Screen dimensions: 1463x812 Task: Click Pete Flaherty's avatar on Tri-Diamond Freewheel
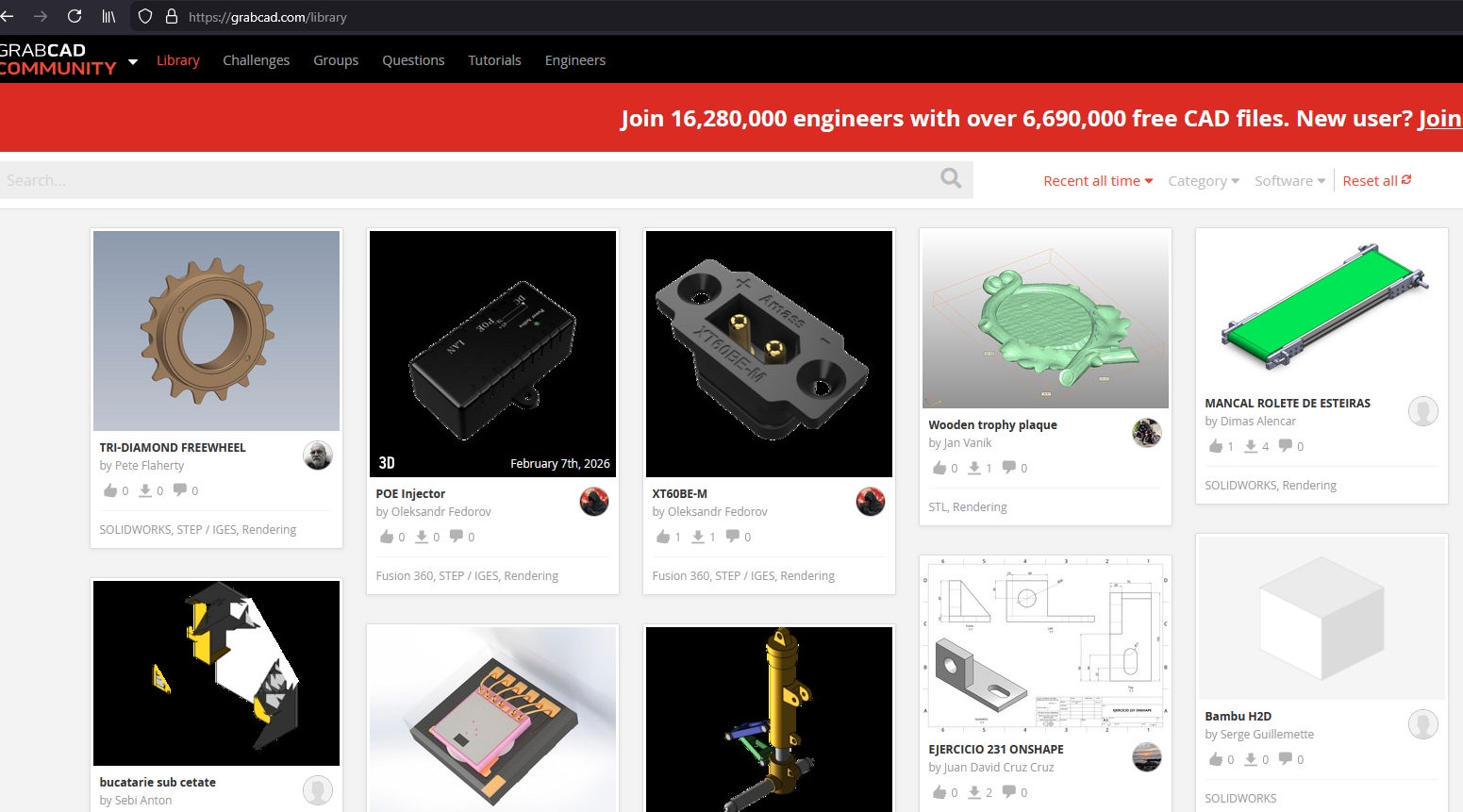(318, 455)
